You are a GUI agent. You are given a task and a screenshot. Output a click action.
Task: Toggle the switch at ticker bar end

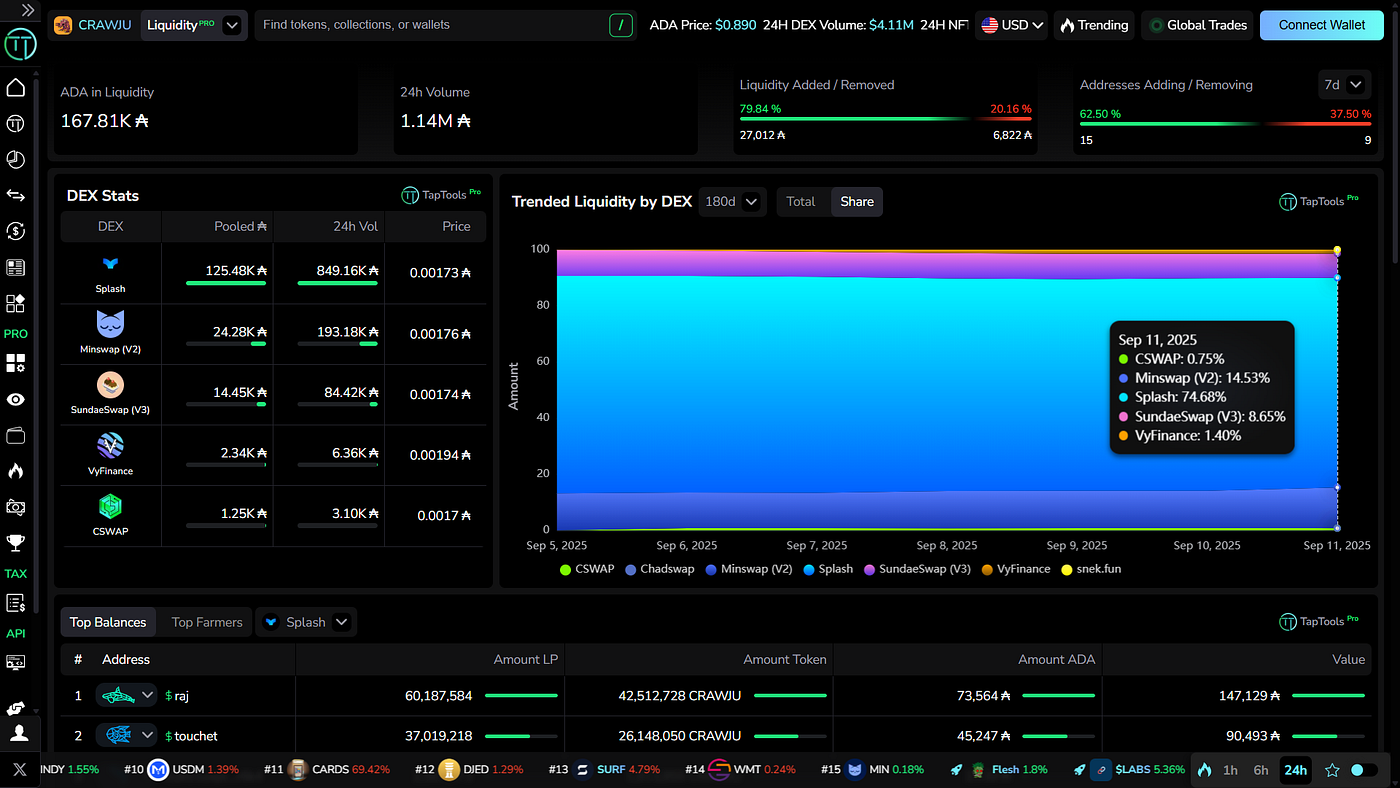[x=1364, y=770]
